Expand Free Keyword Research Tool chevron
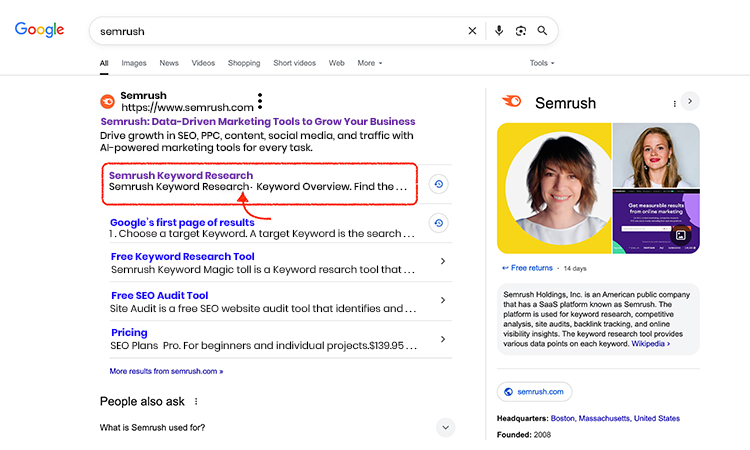Viewport: 750px width, 450px height. click(x=443, y=261)
